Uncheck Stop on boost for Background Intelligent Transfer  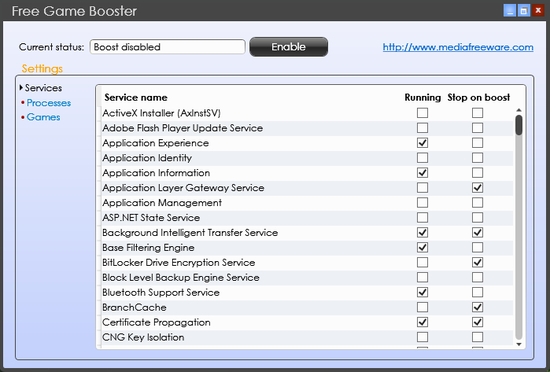pos(477,233)
